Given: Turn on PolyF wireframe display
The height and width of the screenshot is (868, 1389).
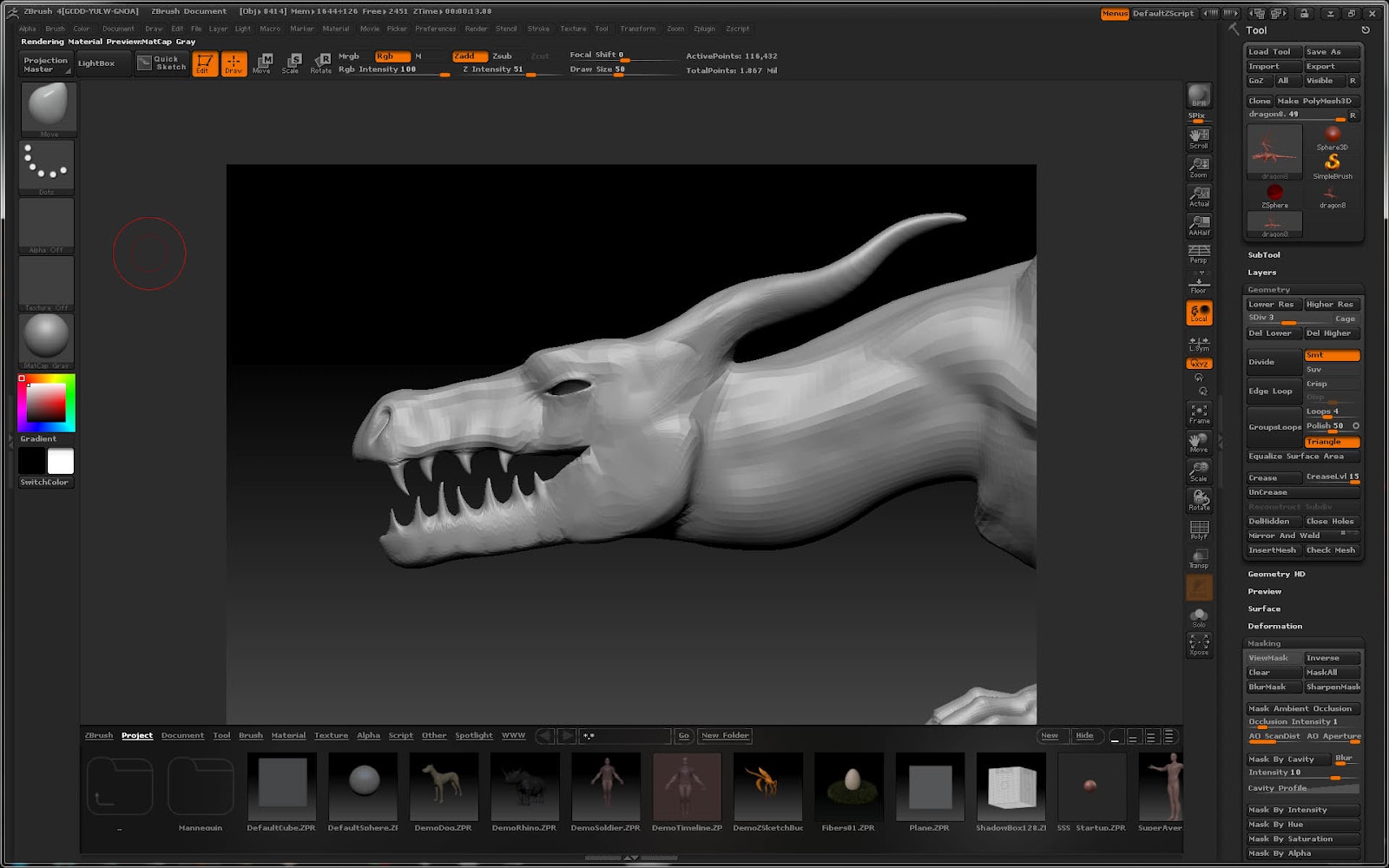Looking at the screenshot, I should pos(1199,529).
